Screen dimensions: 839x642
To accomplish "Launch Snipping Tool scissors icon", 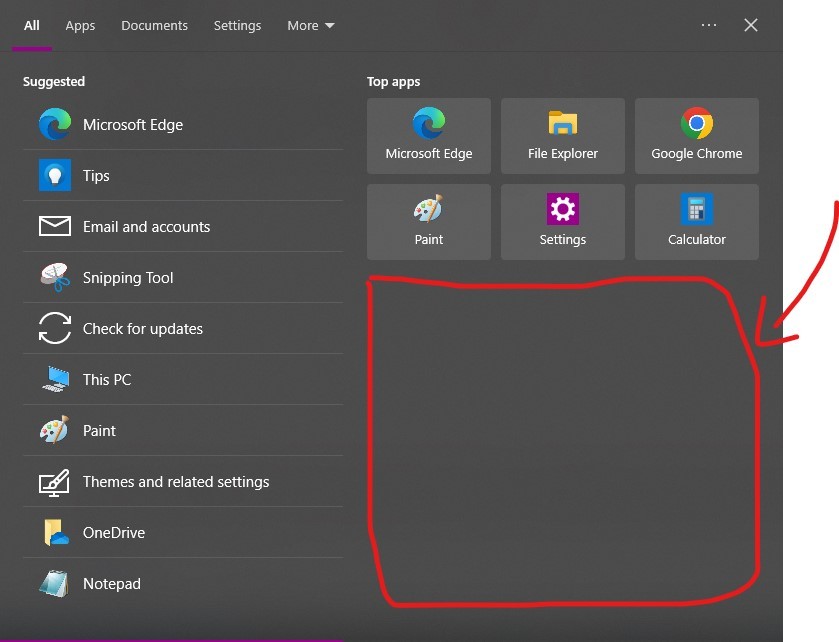I will (x=55, y=277).
